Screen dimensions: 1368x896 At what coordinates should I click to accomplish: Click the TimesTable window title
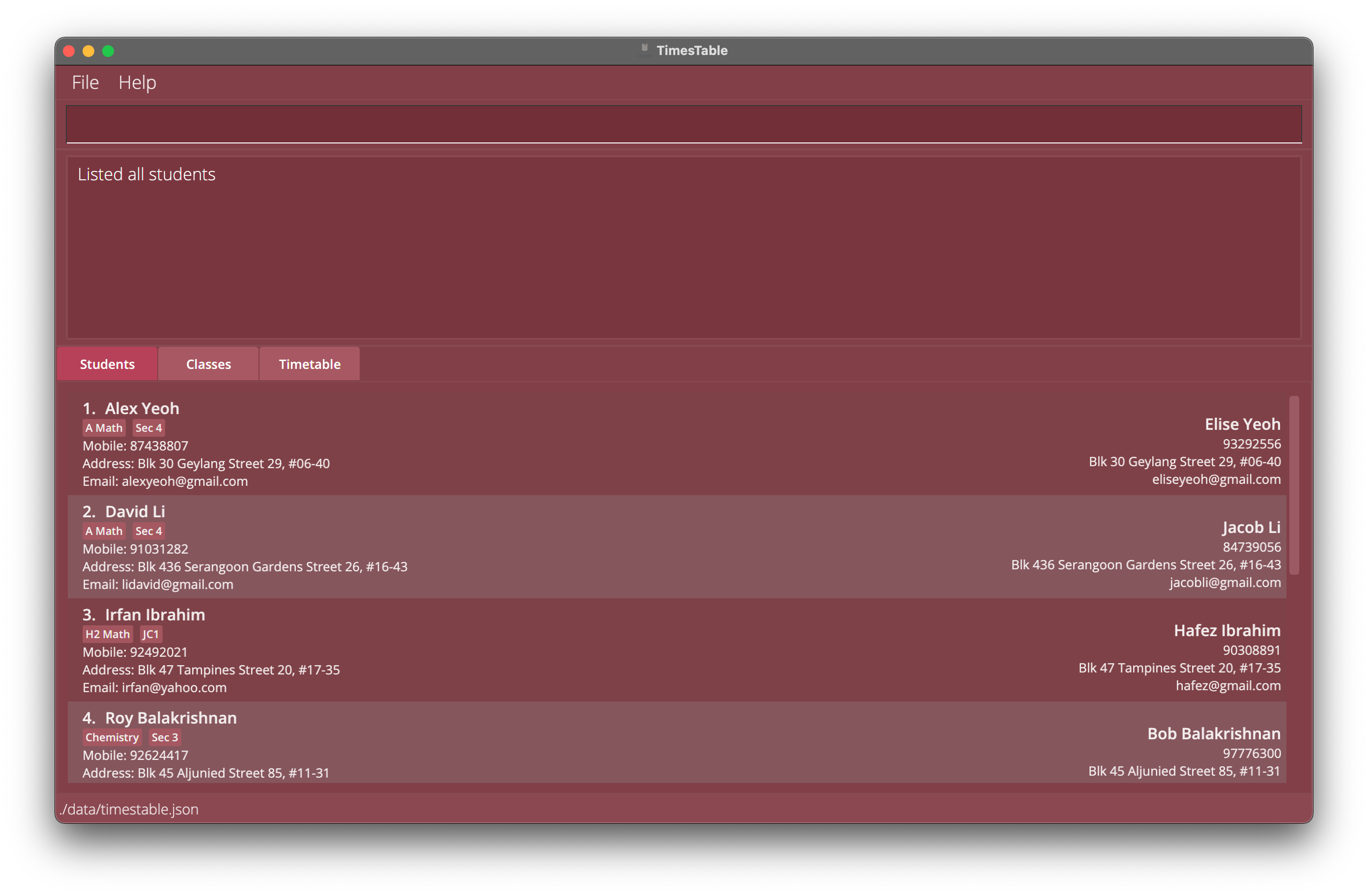(692, 51)
